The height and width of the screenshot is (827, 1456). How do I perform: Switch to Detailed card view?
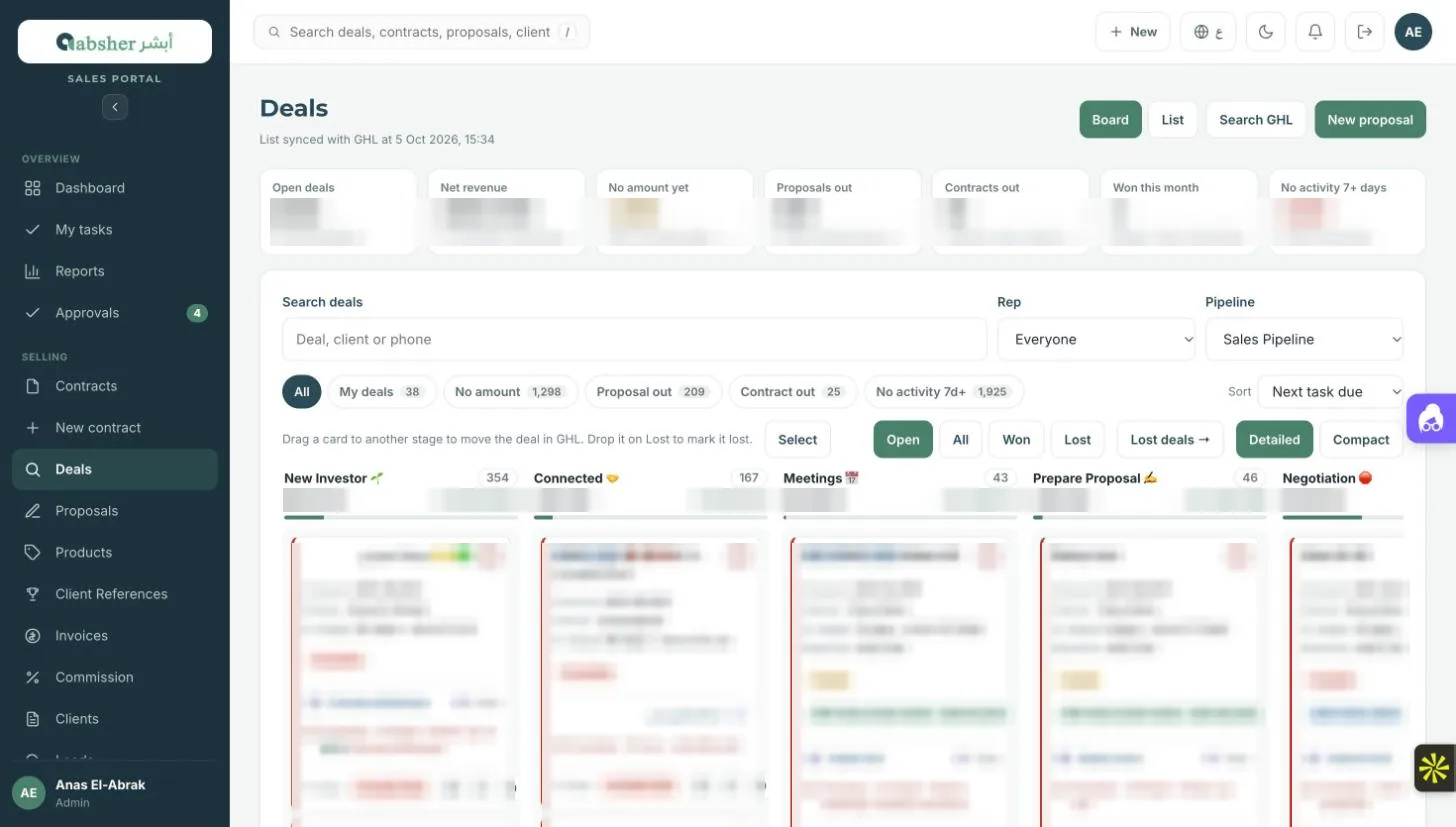pyautogui.click(x=1274, y=440)
